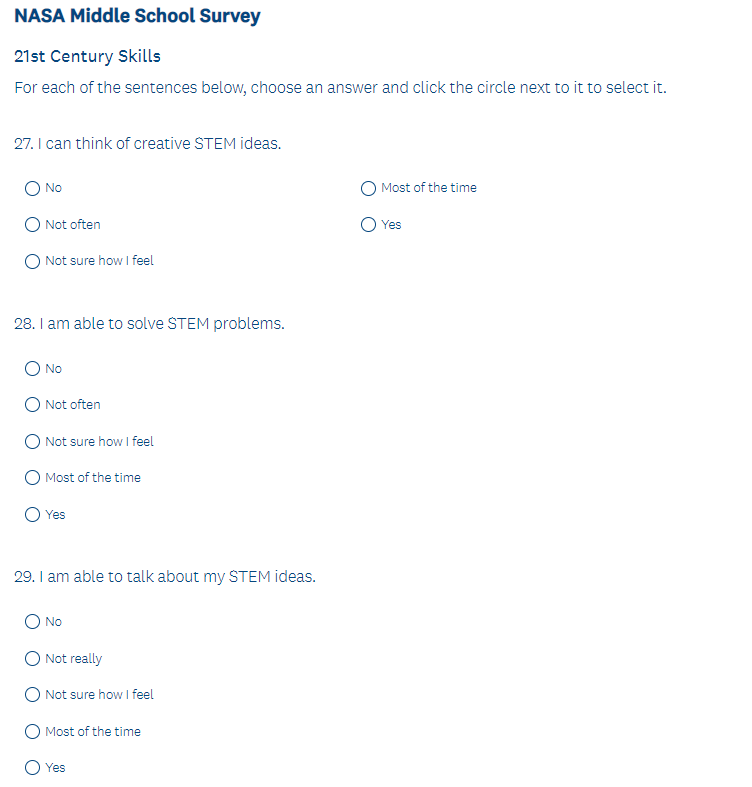
Task: Answer 'Yes' to solving STEM problems
Action: tap(33, 515)
